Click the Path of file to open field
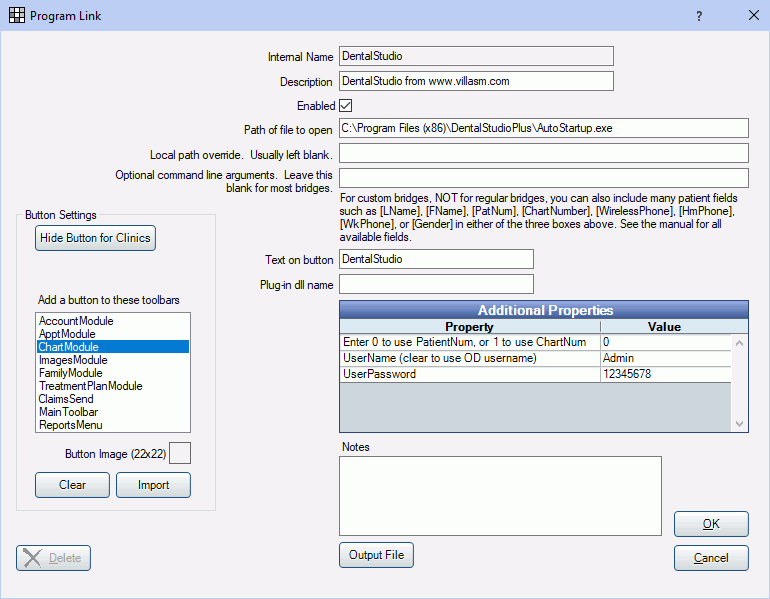770x599 pixels. 544,128
